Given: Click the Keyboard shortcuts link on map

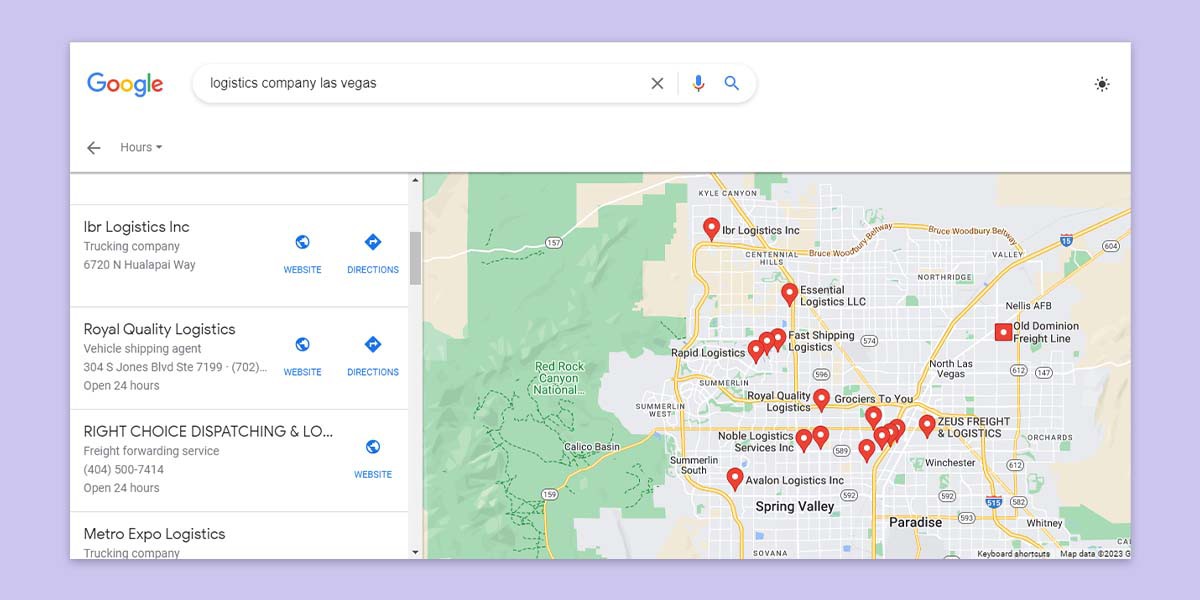Looking at the screenshot, I should [x=1013, y=554].
